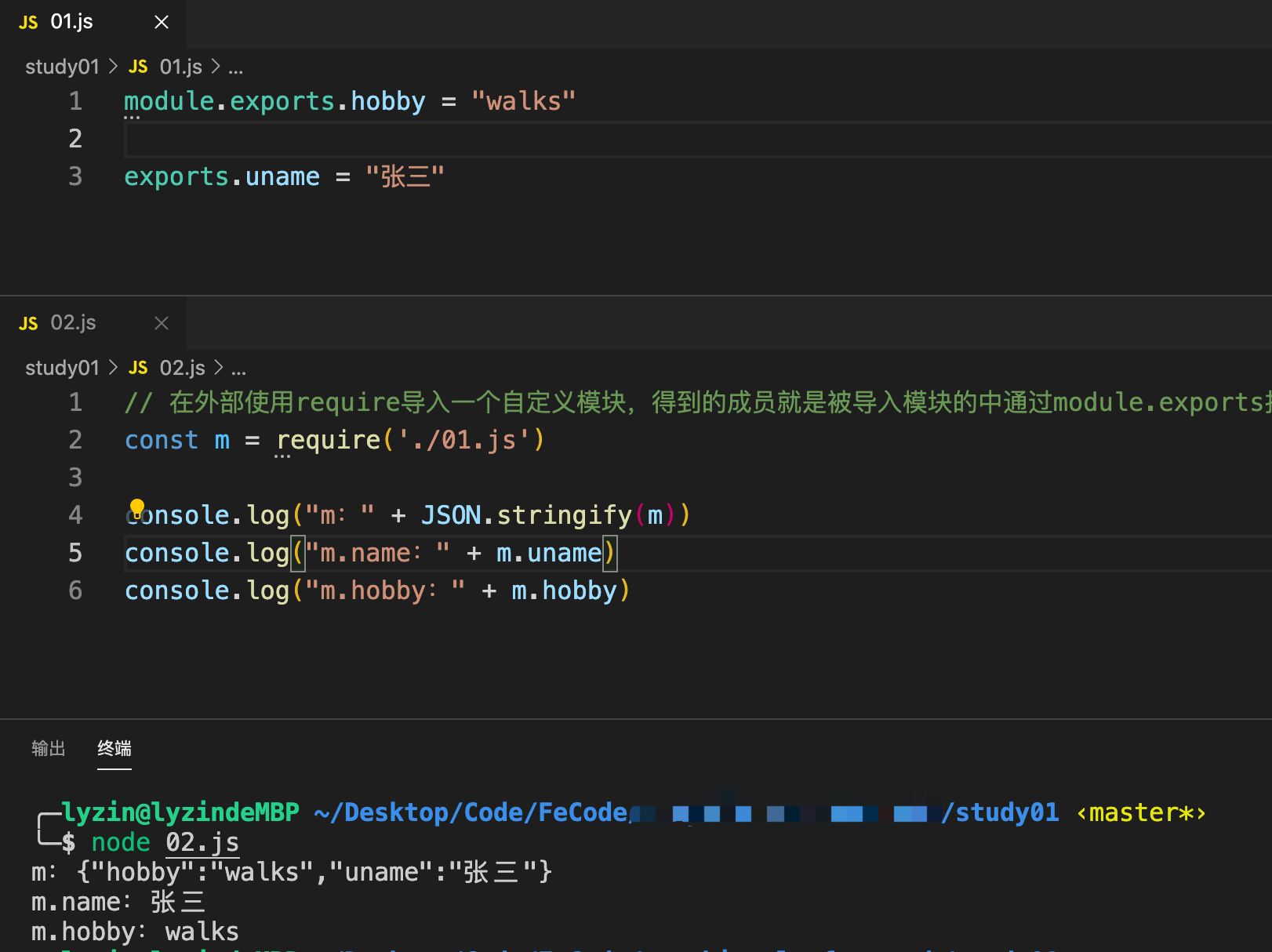Screen dimensions: 1272x952
Task: Click line number 5 in 02.js
Action: [x=75, y=553]
